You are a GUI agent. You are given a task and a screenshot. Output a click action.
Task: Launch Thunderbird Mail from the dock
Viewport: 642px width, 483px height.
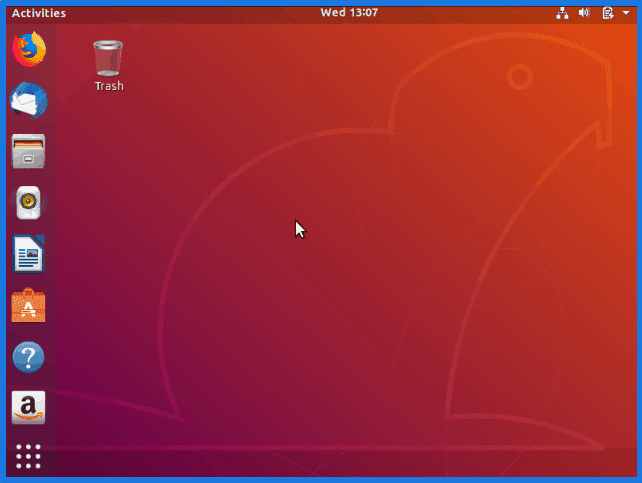(x=29, y=101)
